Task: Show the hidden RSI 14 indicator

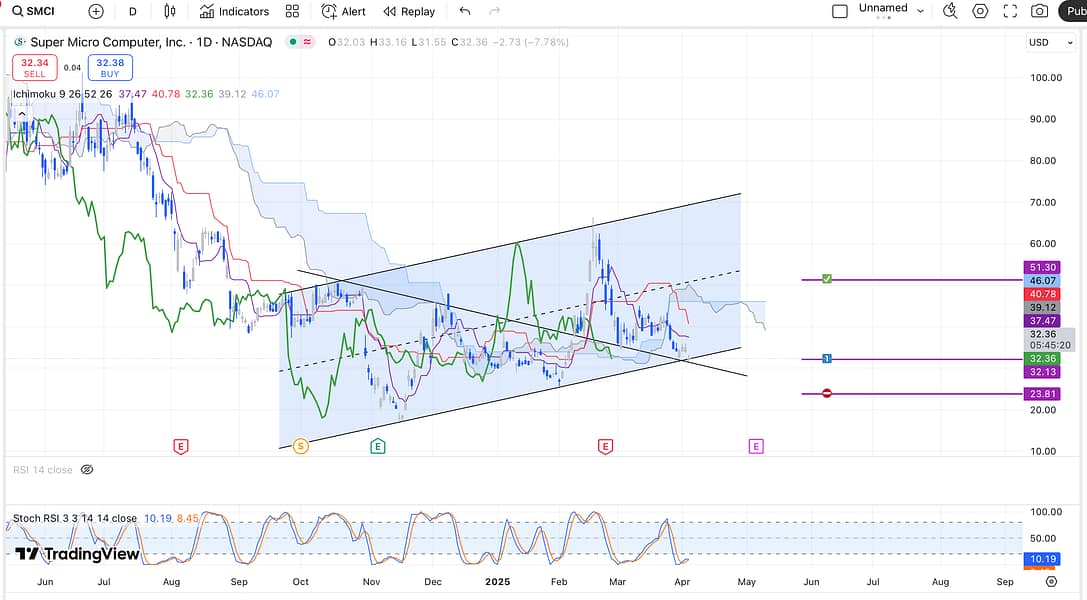Action: [x=86, y=469]
